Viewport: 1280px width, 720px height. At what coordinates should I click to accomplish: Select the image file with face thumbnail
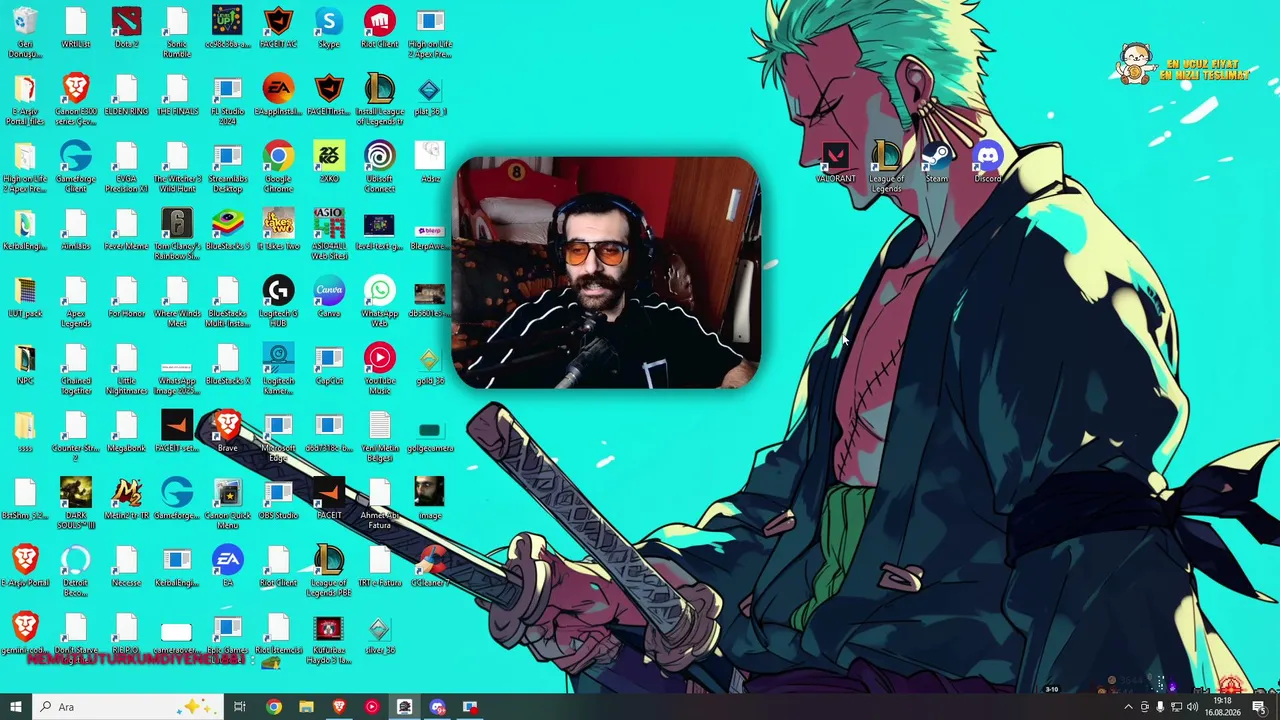click(430, 499)
